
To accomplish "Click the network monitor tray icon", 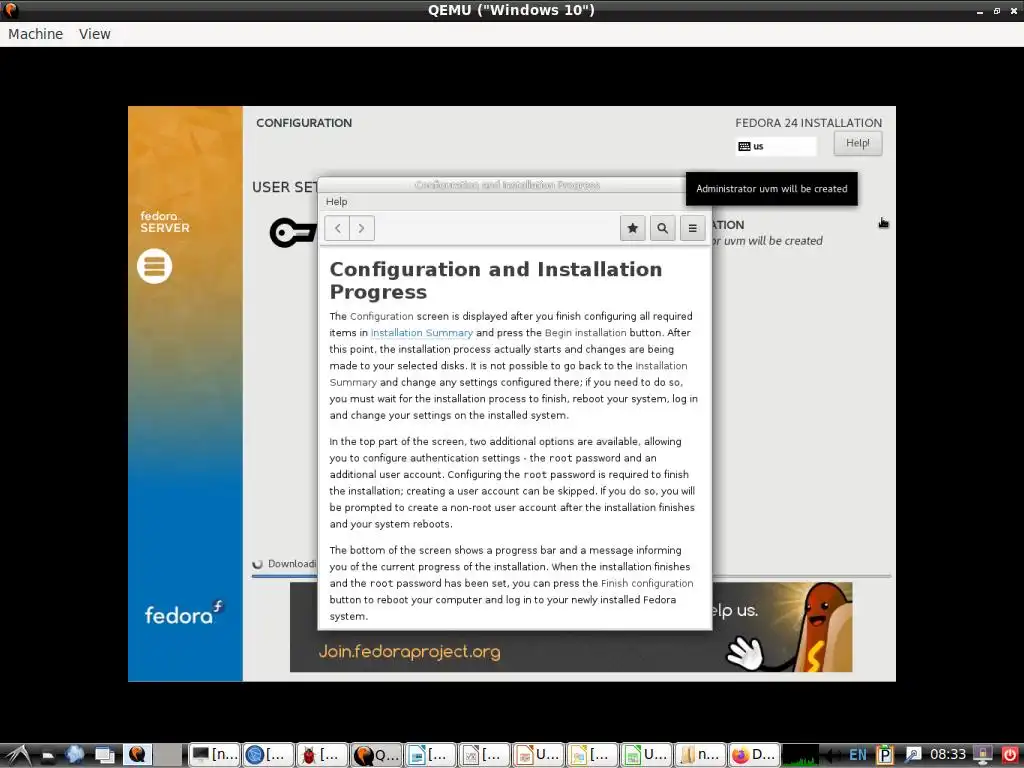I will point(983,755).
